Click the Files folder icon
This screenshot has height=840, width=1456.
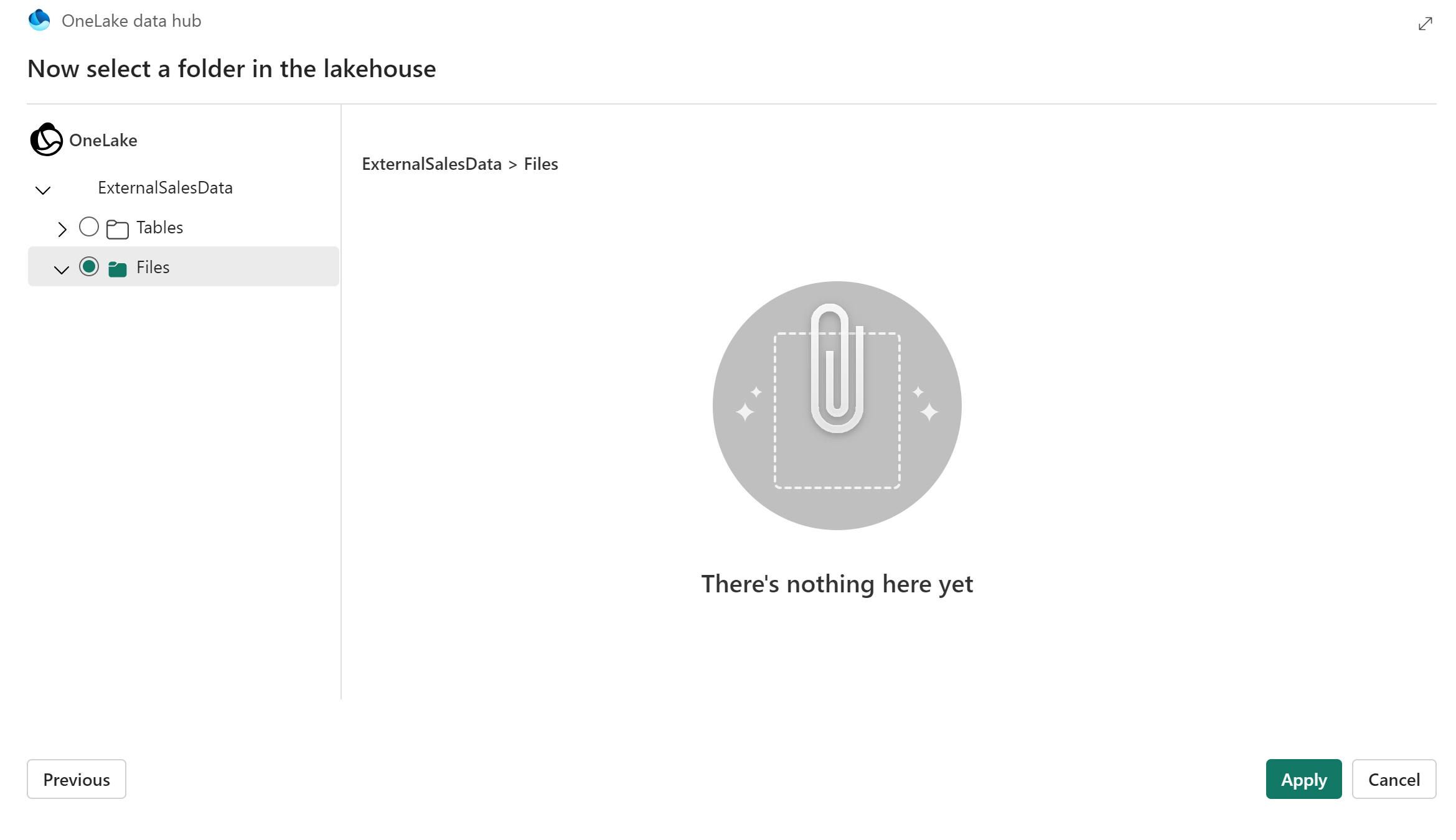117,267
